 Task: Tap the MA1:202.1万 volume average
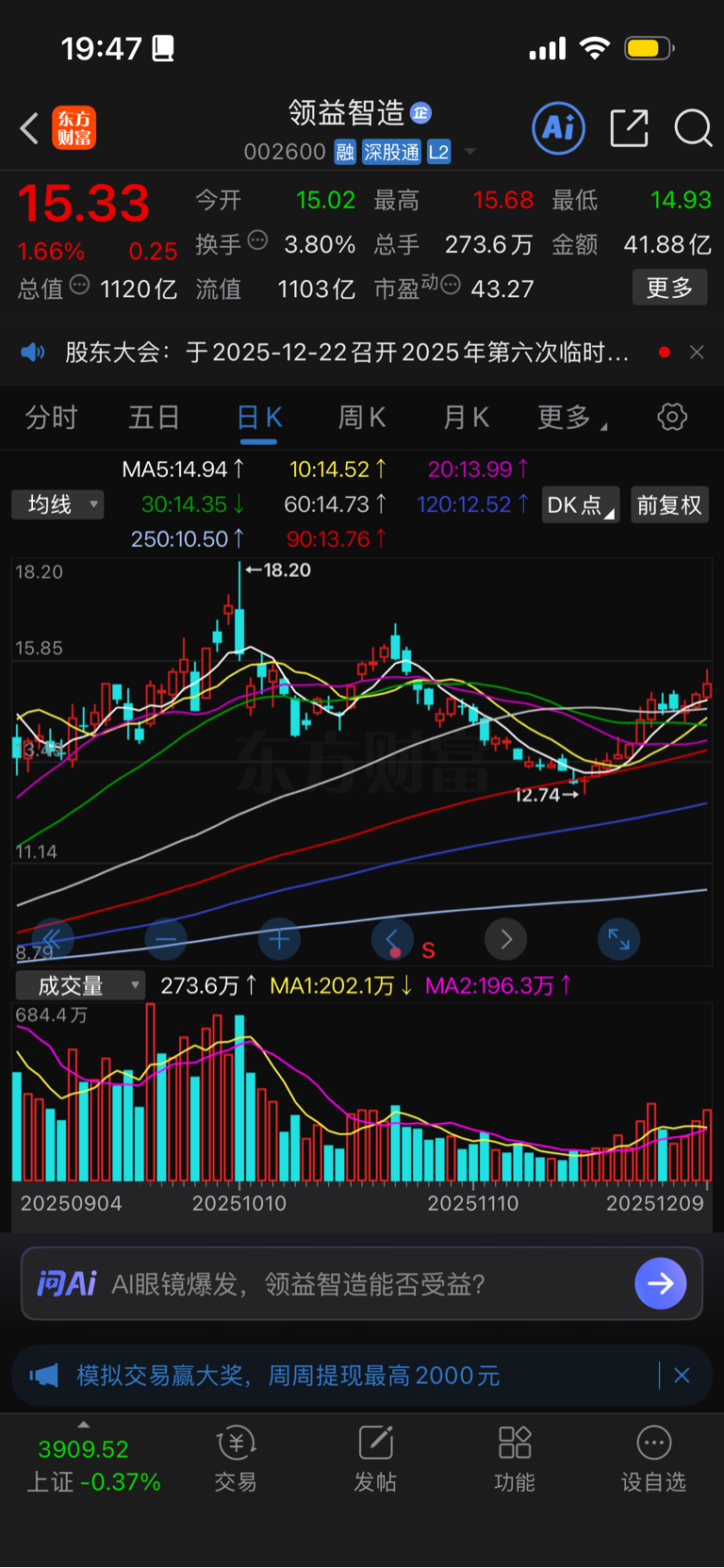(341, 986)
